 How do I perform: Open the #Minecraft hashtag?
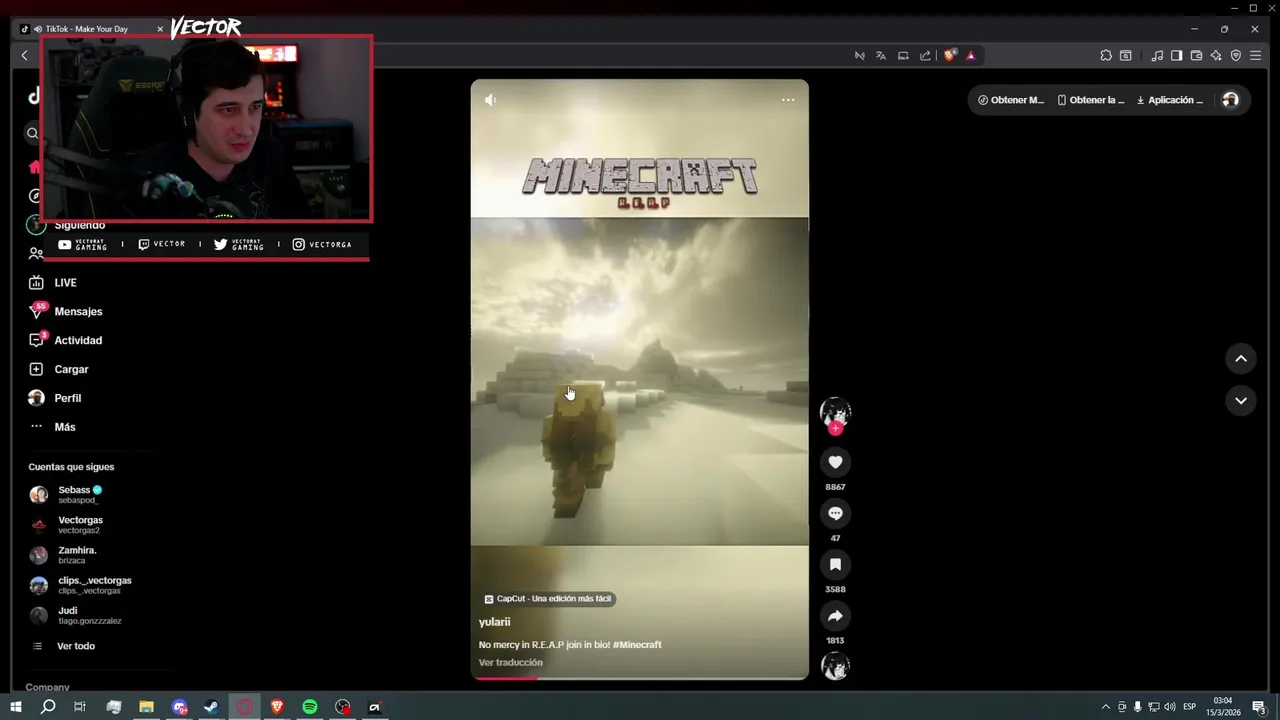pyautogui.click(x=637, y=645)
